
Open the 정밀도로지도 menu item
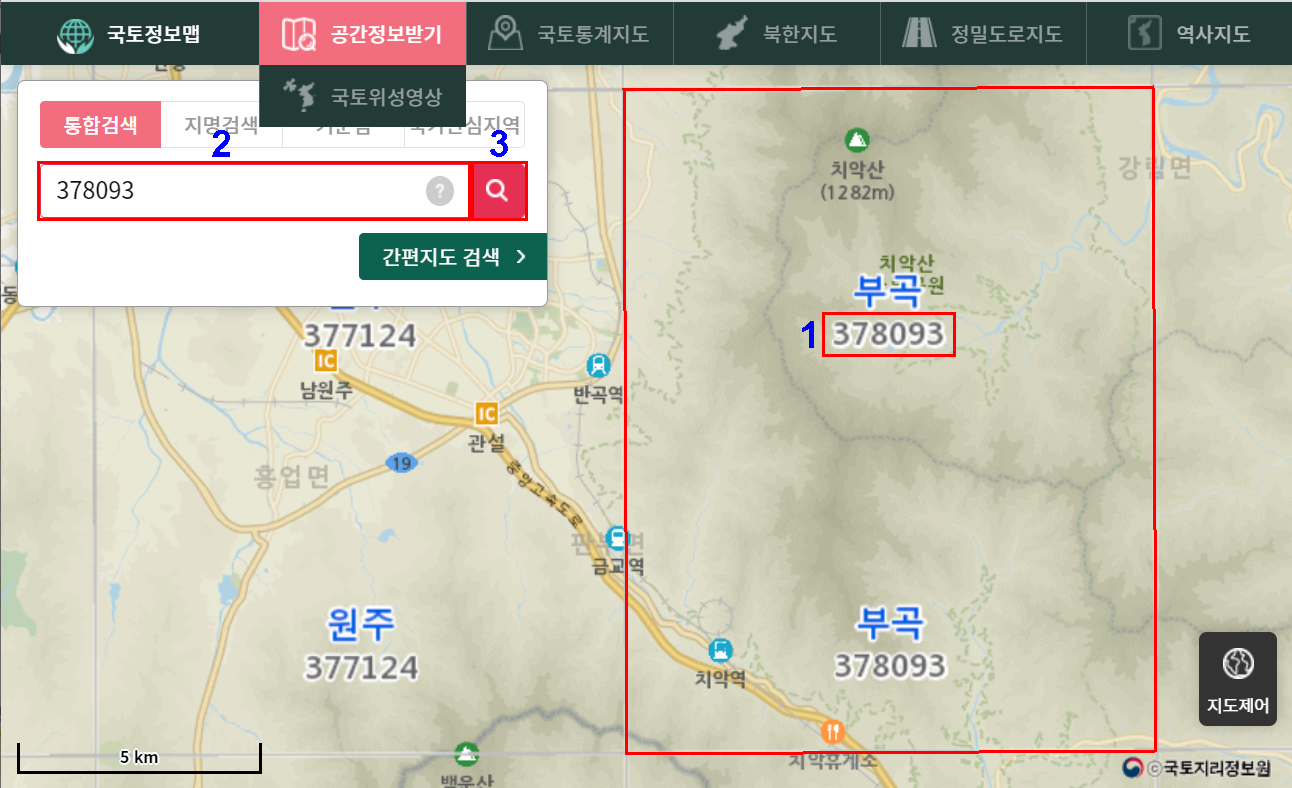tap(982, 33)
